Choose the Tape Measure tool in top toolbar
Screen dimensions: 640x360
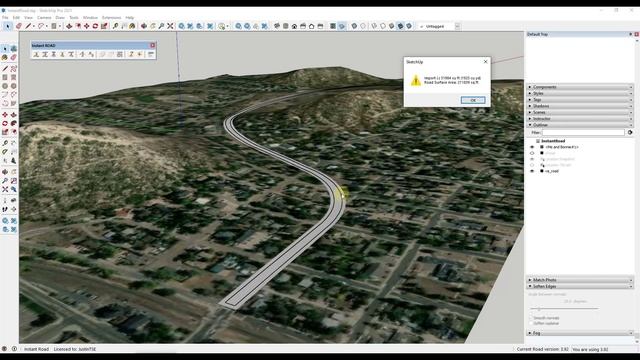[116, 26]
